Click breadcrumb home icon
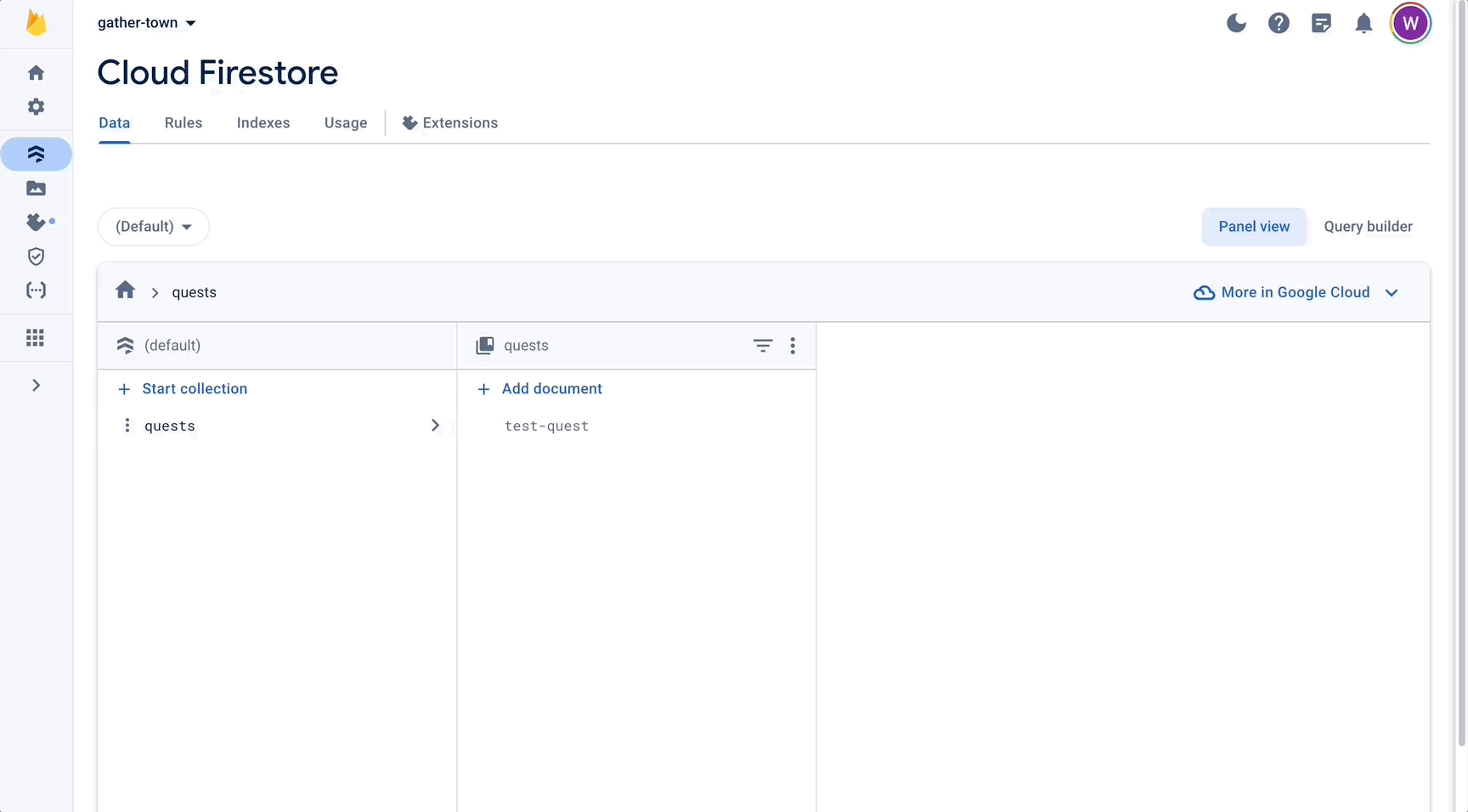 [126, 290]
